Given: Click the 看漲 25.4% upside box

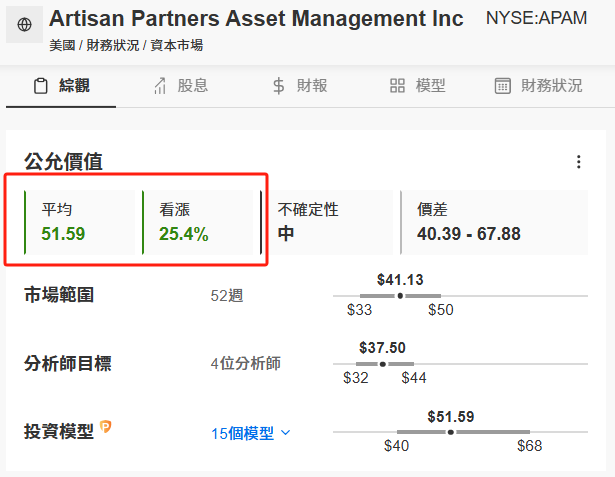Looking at the screenshot, I should [198, 222].
